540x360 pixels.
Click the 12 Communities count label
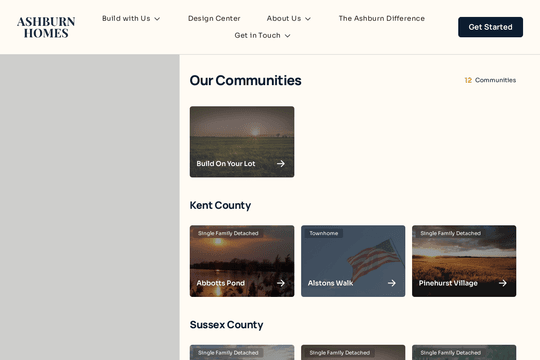pos(490,80)
